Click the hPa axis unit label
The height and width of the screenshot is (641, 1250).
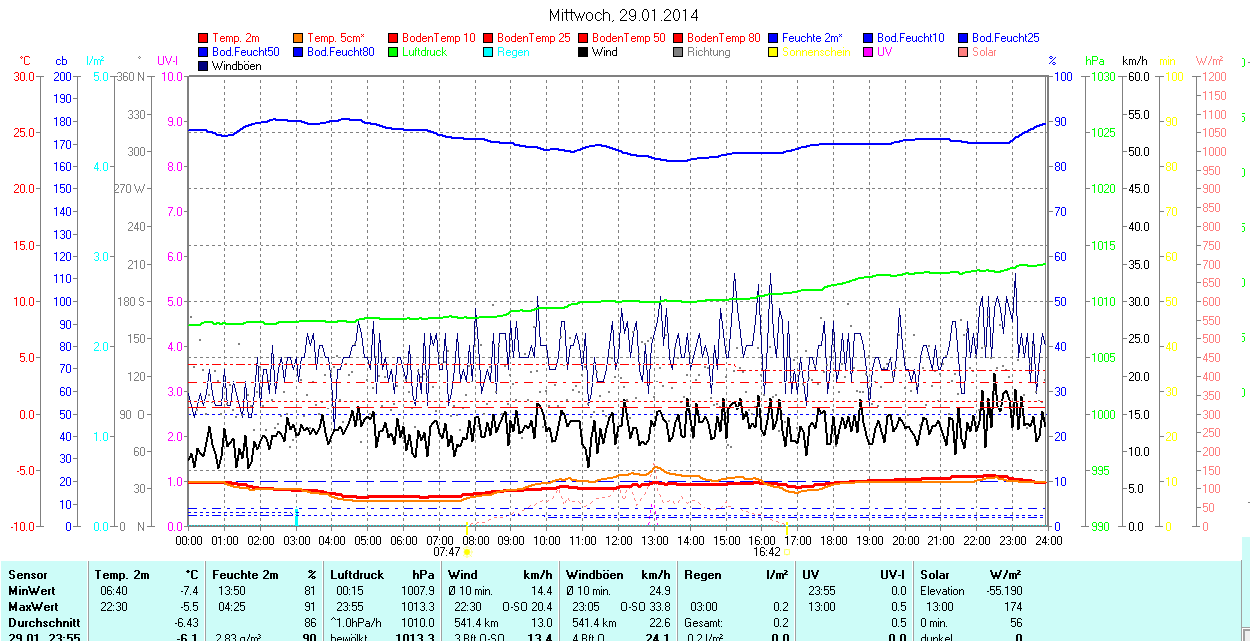pos(1097,61)
